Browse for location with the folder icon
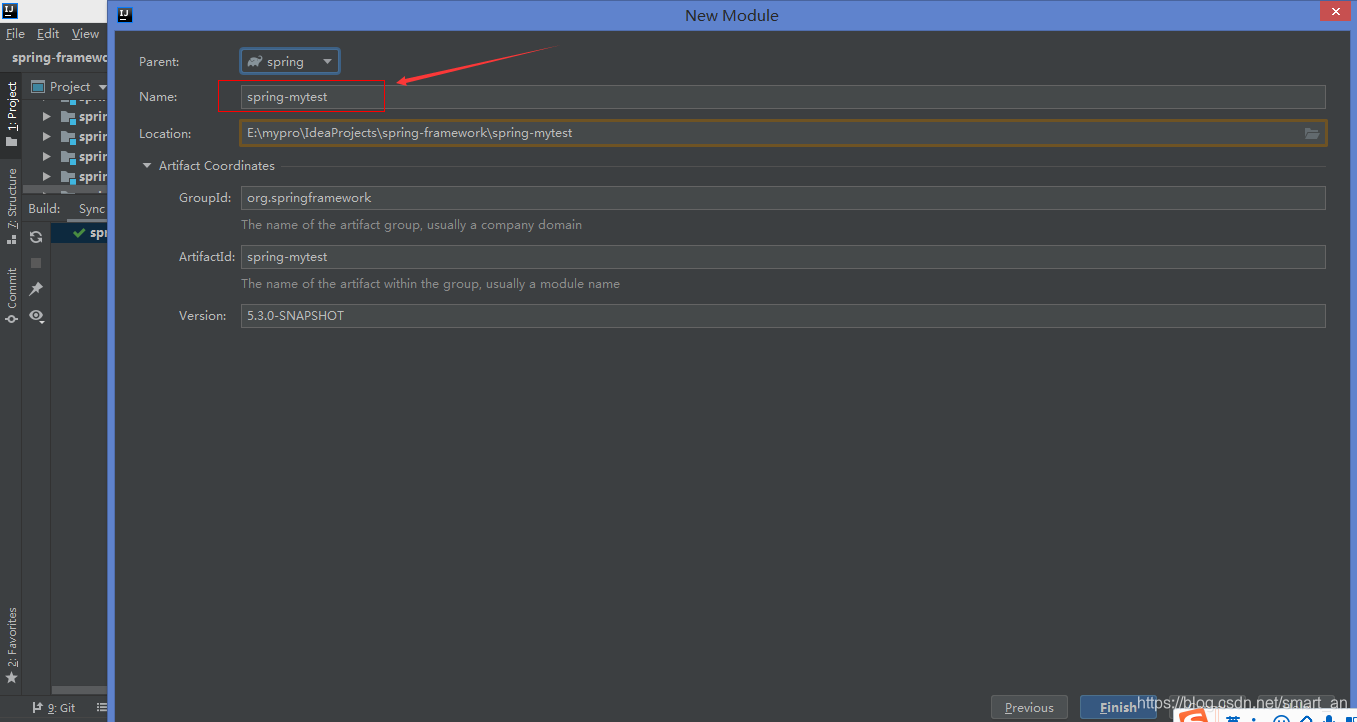Viewport: 1357px width, 722px height. click(x=1312, y=133)
